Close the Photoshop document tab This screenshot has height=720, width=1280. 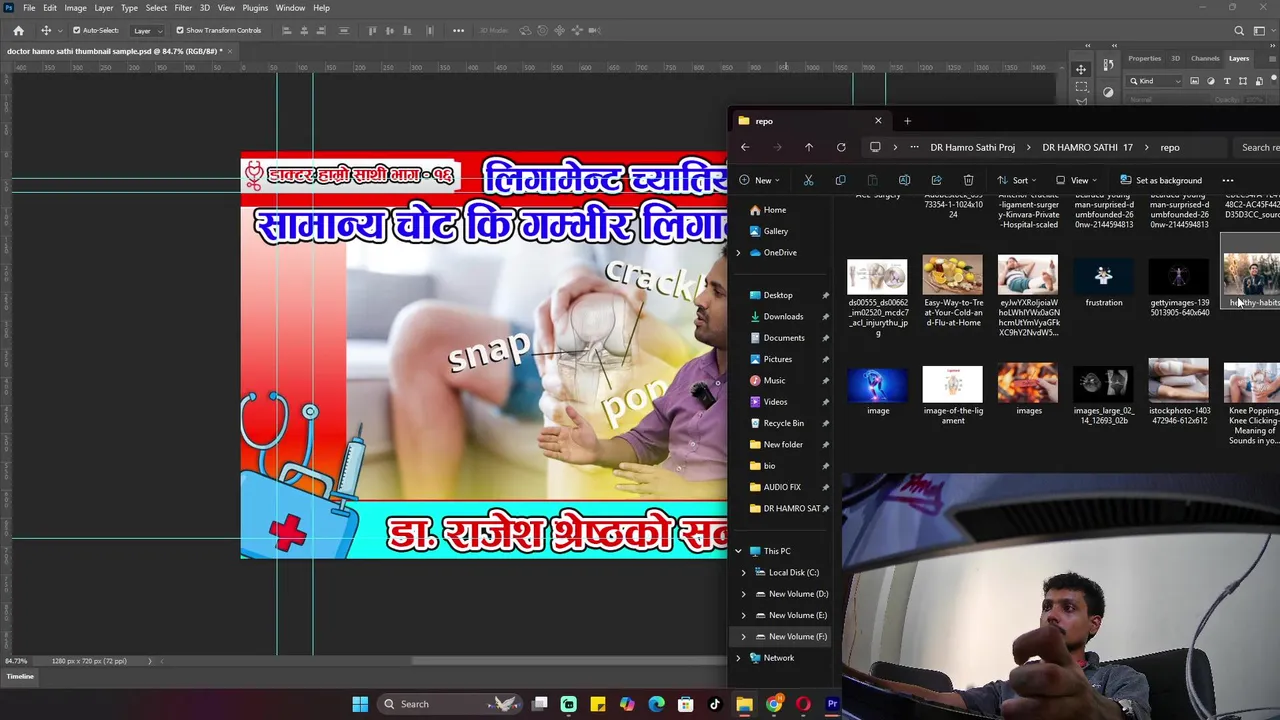click(229, 51)
